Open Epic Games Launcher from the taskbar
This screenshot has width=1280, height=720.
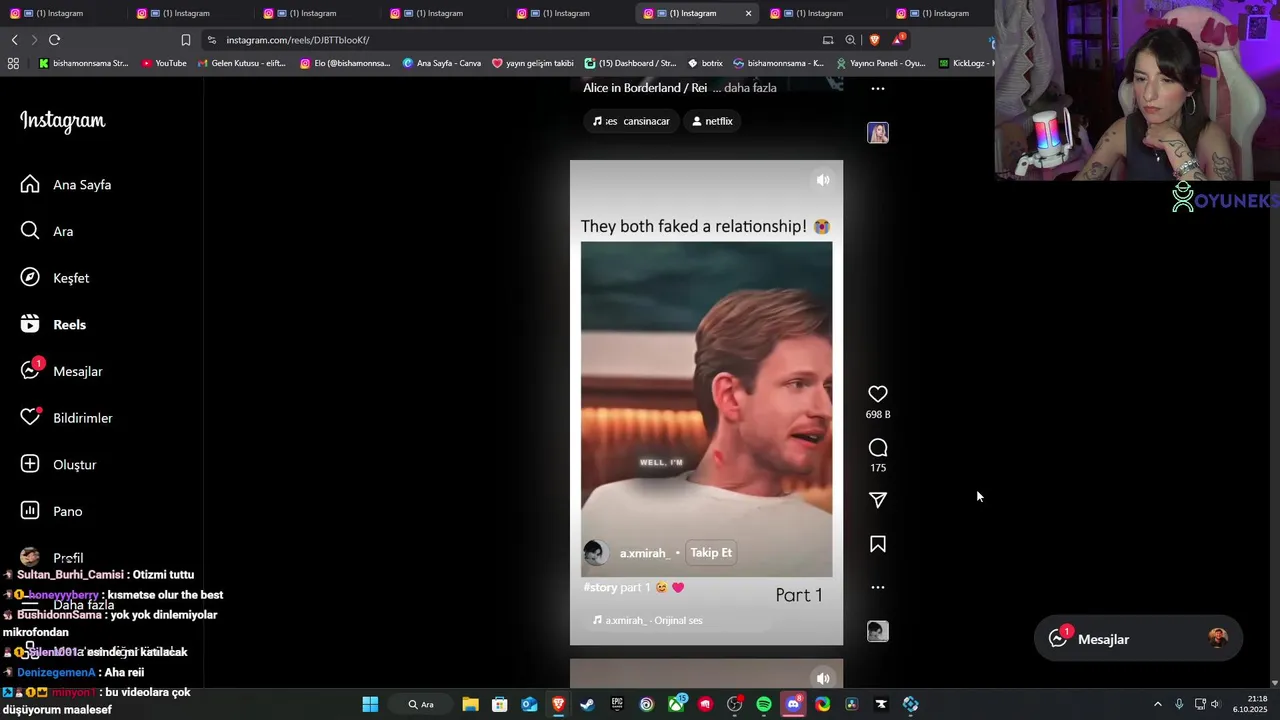pos(617,704)
